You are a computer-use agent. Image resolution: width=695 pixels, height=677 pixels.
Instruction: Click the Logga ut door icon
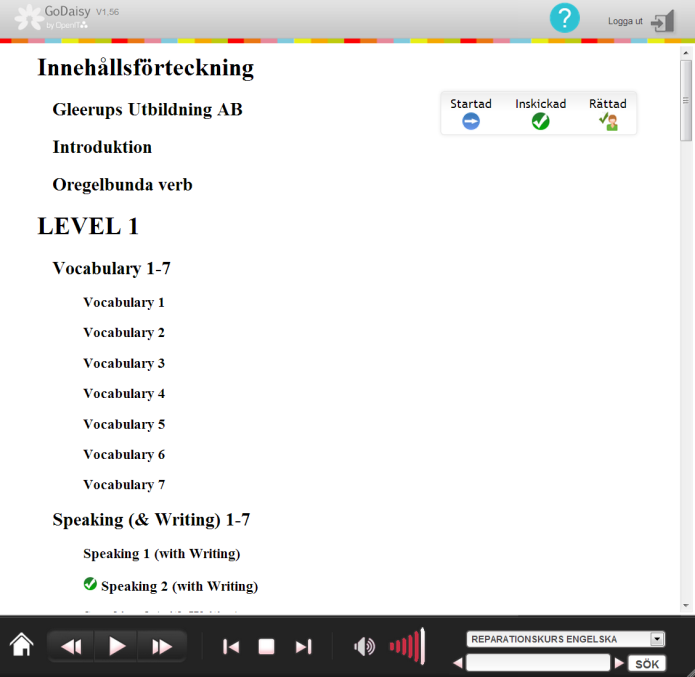click(662, 21)
